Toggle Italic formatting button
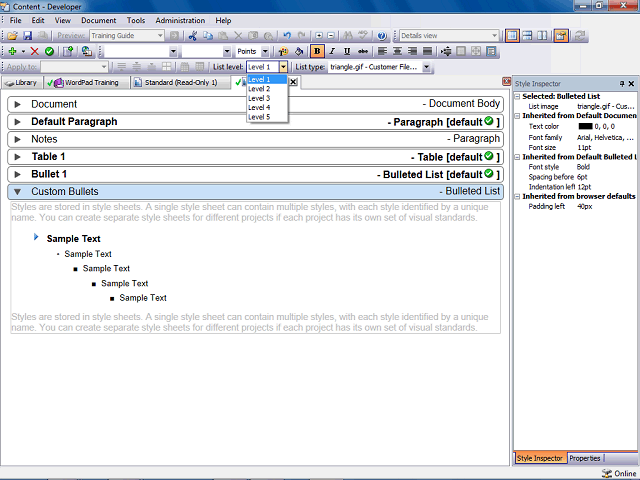This screenshot has width=640, height=480. point(332,51)
